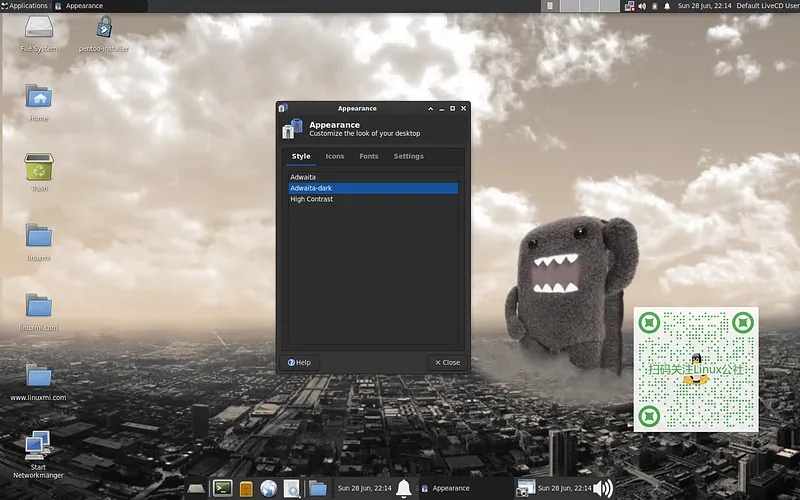This screenshot has height=500, width=800.
Task: Launch the terminal from the bottom panel
Action: (x=222, y=488)
